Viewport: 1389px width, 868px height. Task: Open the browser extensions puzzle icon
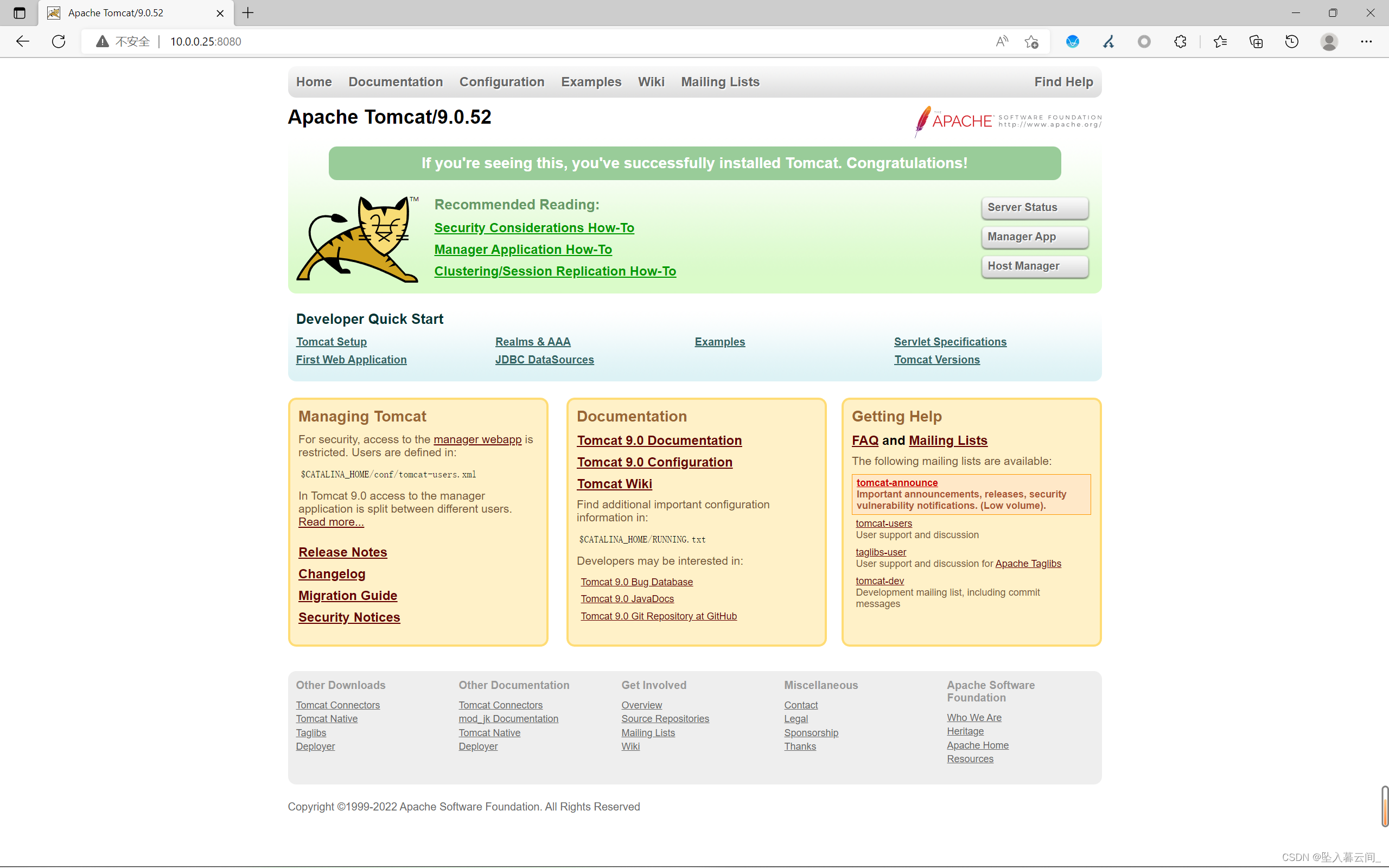[x=1180, y=41]
